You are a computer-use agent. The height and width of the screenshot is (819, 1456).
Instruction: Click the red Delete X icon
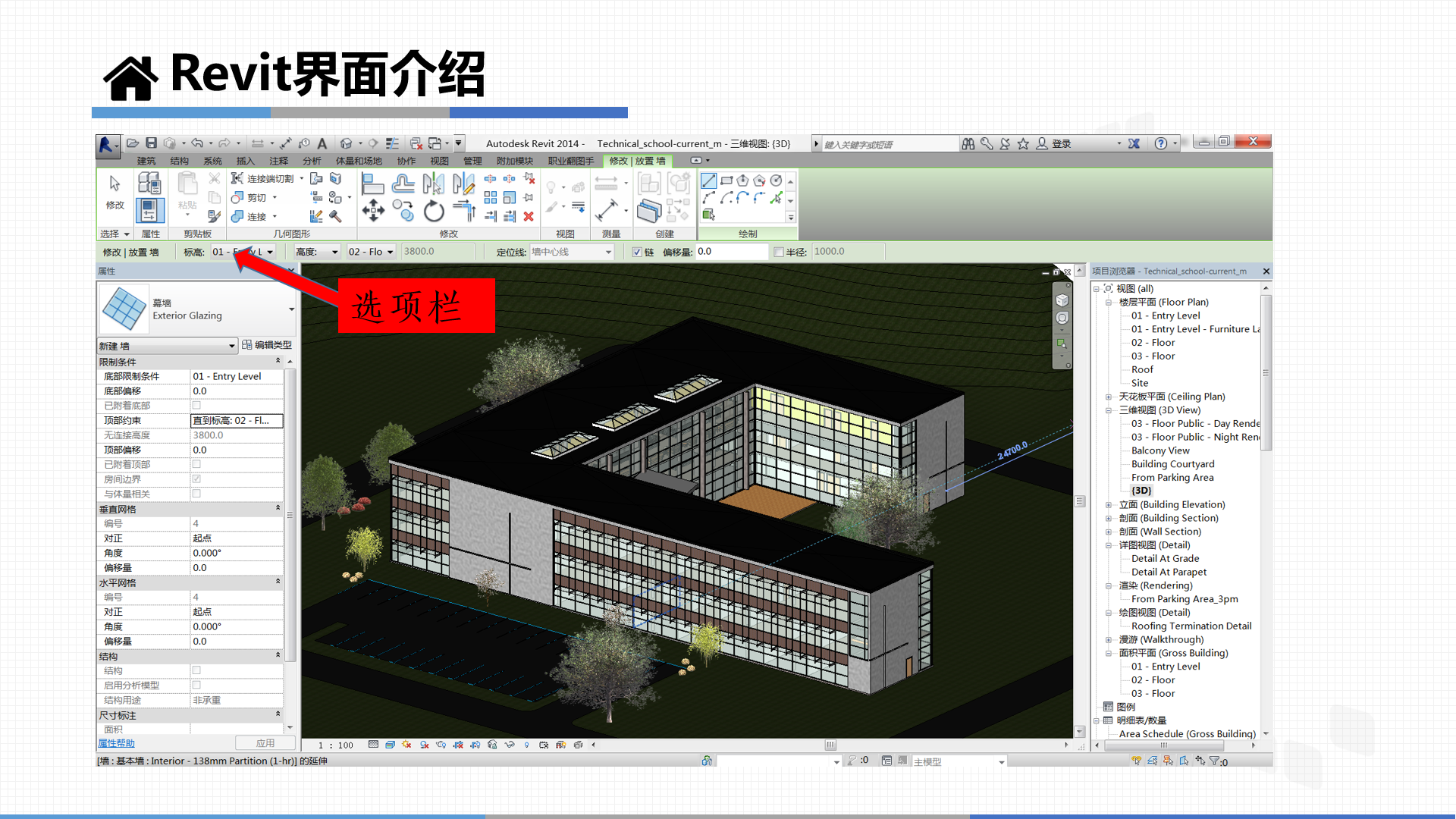(x=529, y=216)
